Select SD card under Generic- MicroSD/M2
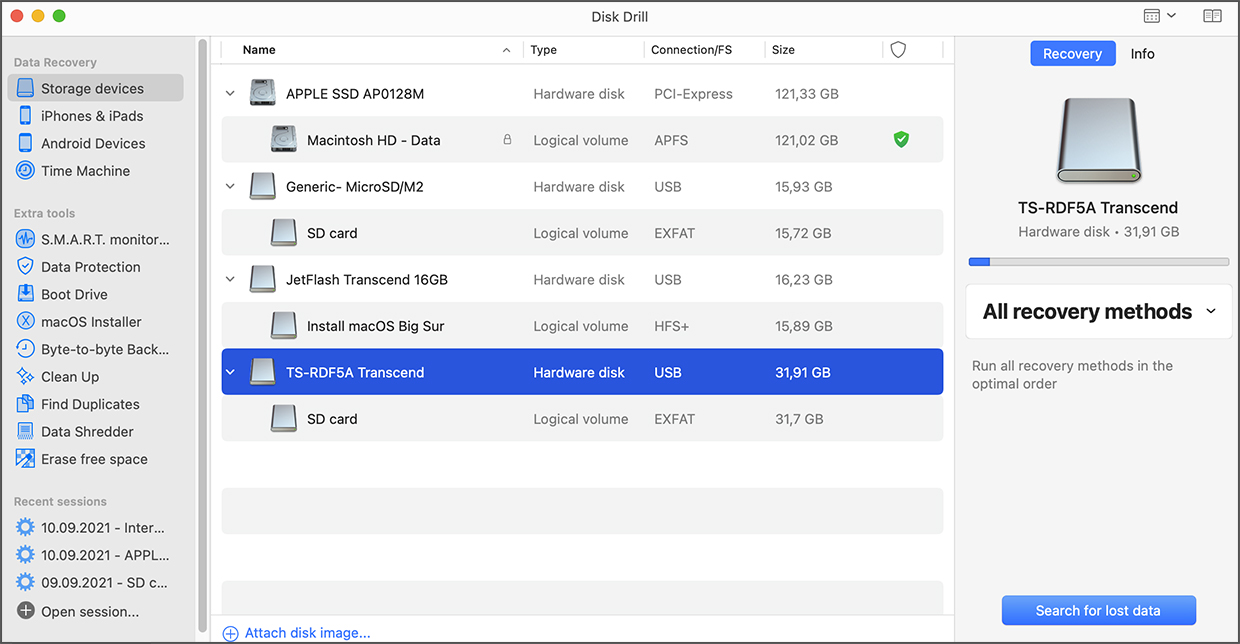Screen dimensions: 1240x644 coord(582,233)
